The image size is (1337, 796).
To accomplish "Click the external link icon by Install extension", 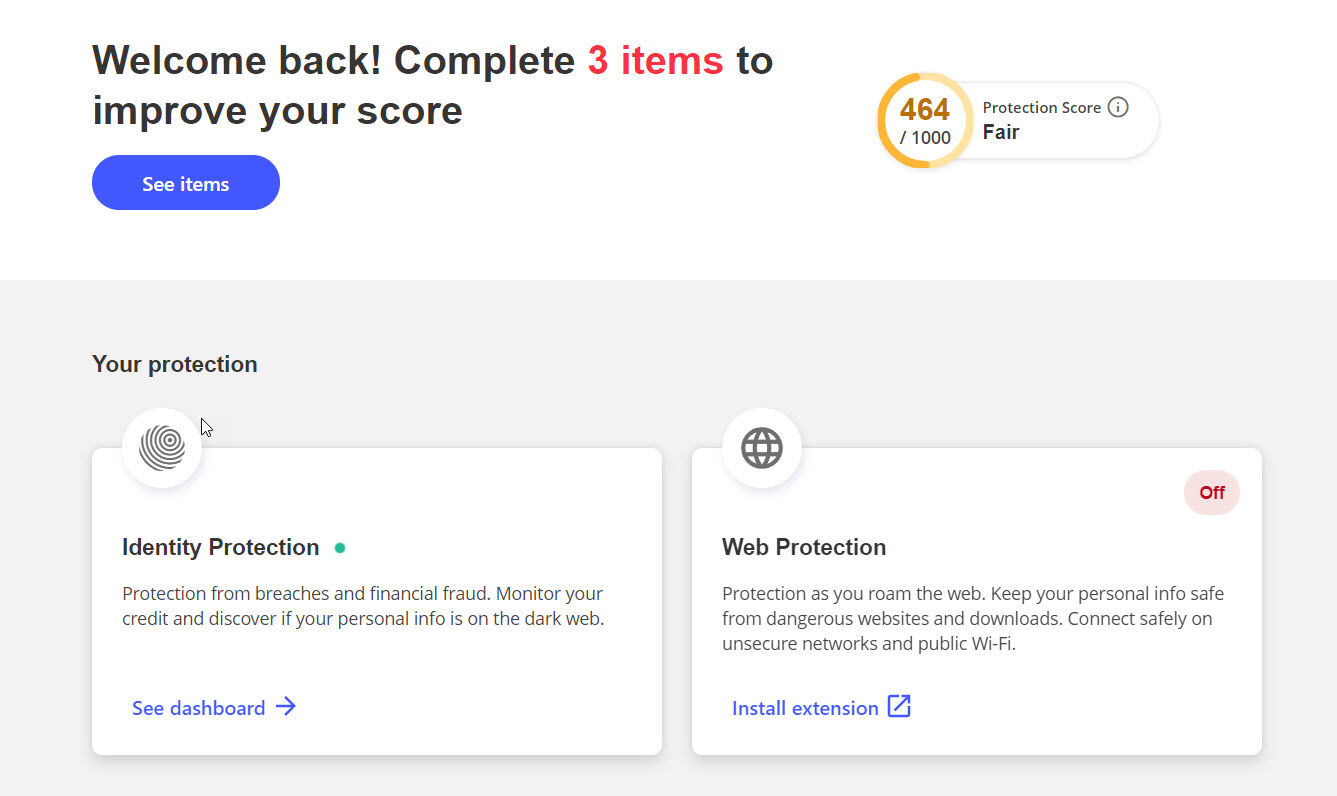I will pos(899,707).
